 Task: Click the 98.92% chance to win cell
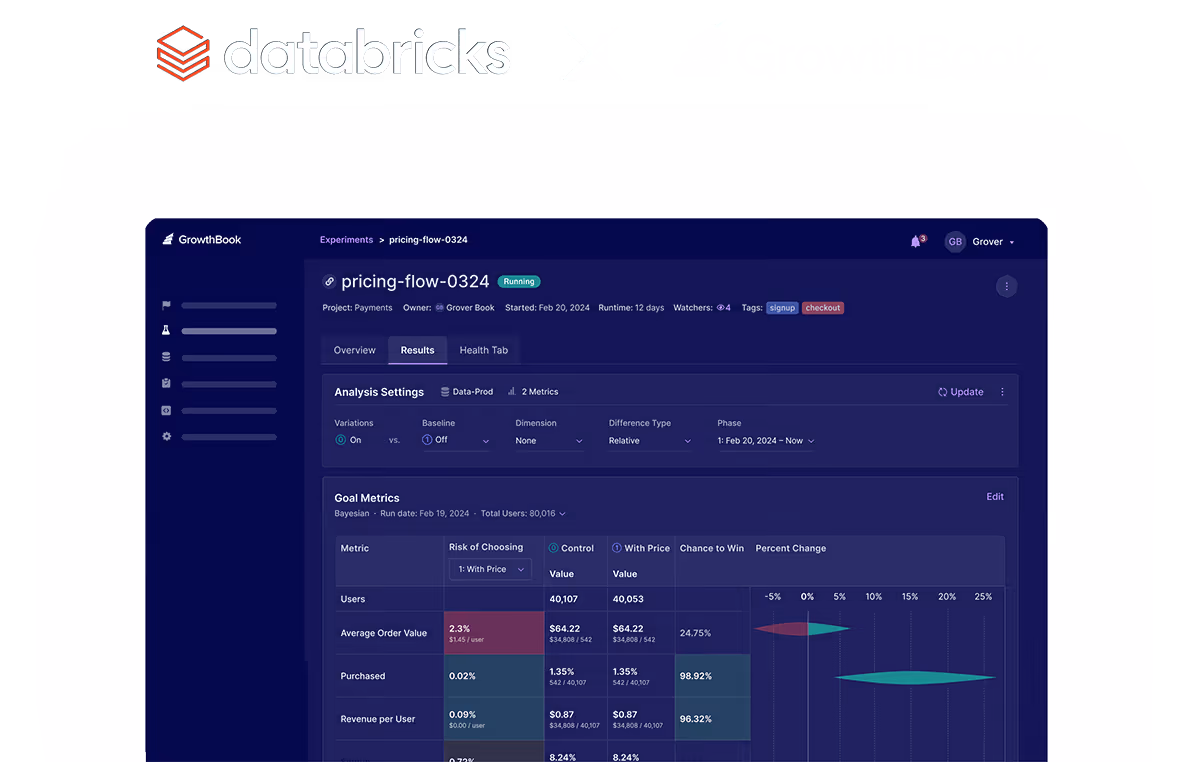(713, 676)
